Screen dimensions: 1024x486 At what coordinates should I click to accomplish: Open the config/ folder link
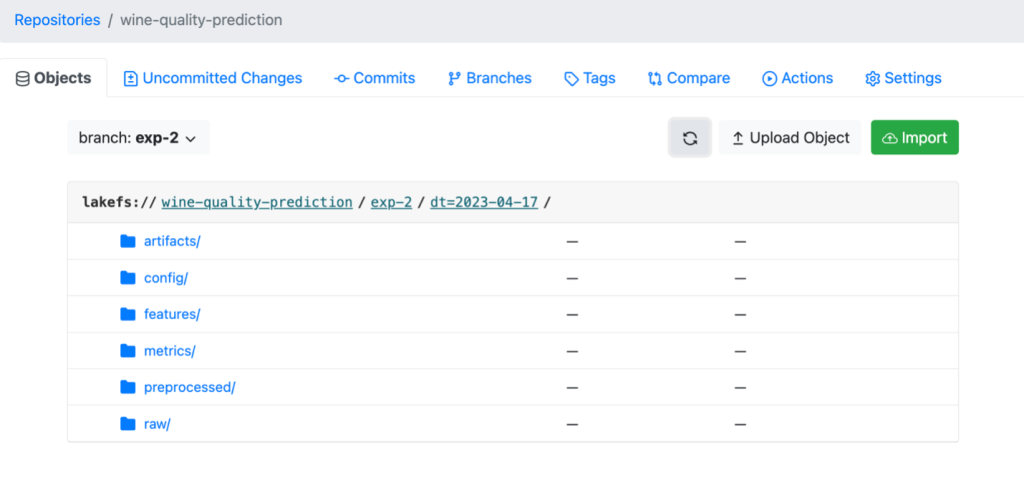pos(166,278)
